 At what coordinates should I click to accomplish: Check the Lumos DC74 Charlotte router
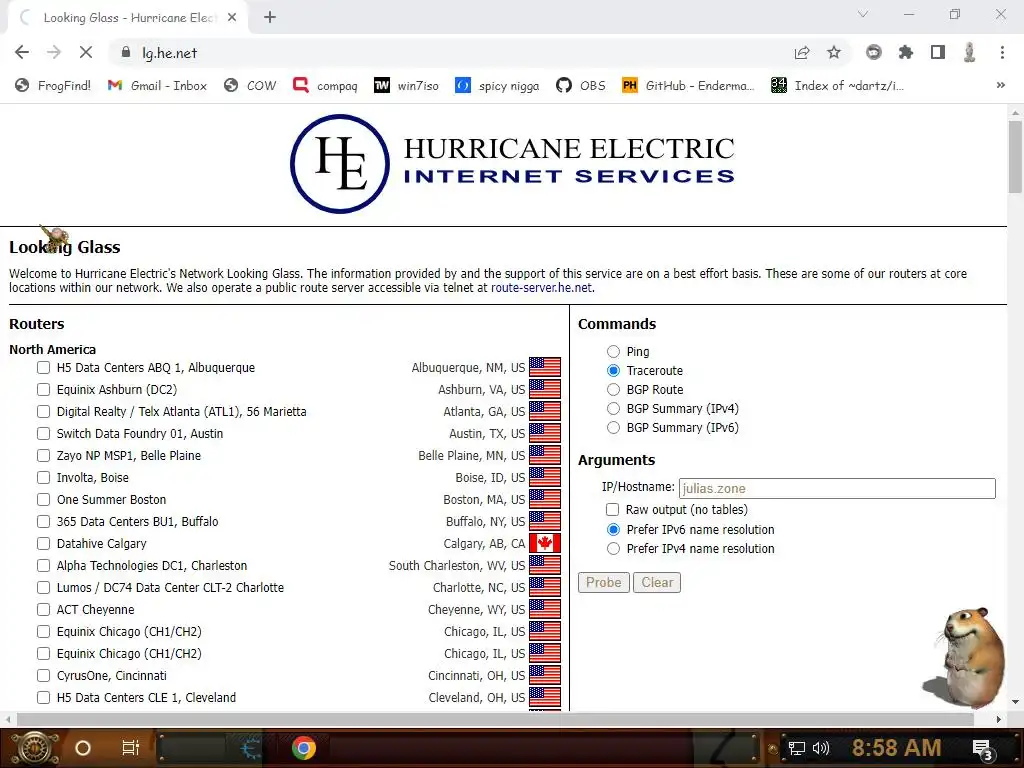coord(43,588)
